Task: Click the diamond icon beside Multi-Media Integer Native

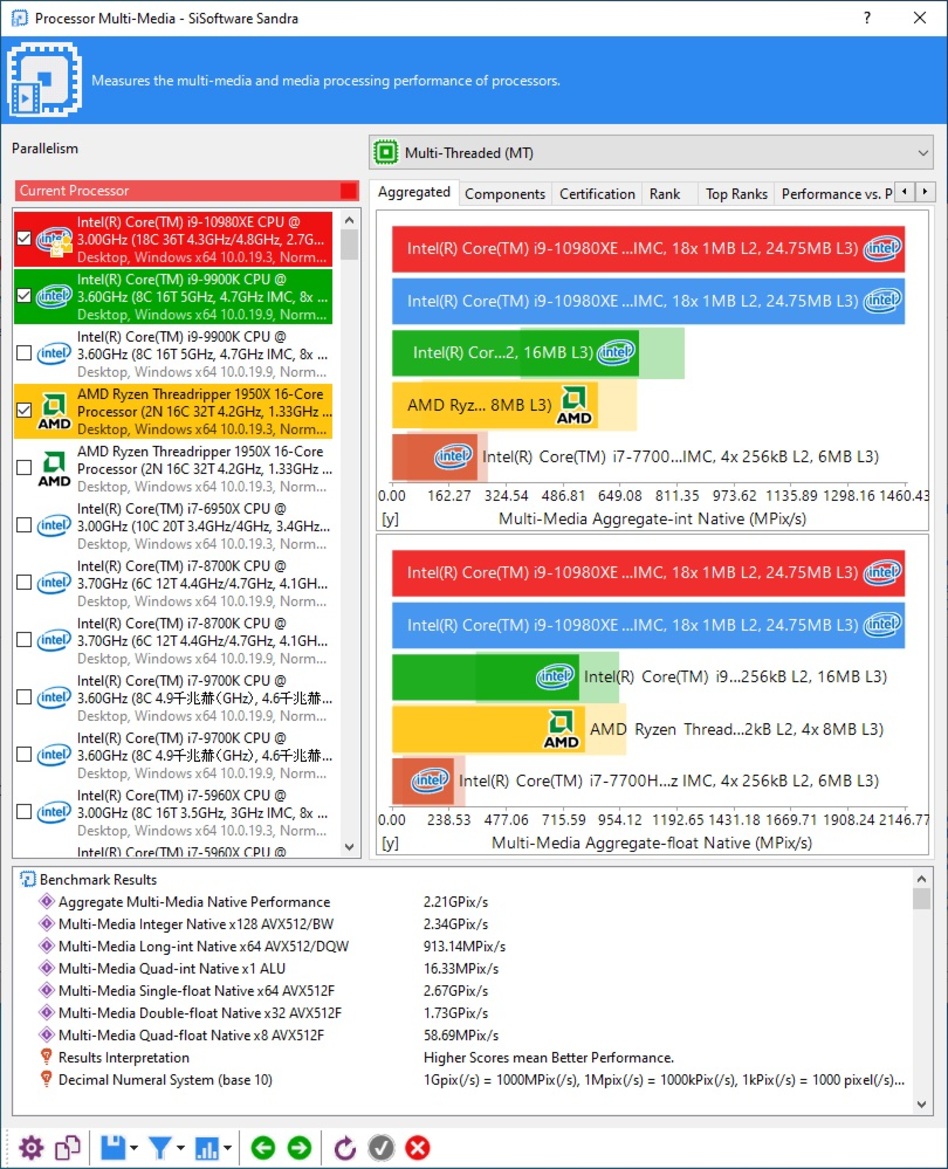Action: pyautogui.click(x=46, y=924)
